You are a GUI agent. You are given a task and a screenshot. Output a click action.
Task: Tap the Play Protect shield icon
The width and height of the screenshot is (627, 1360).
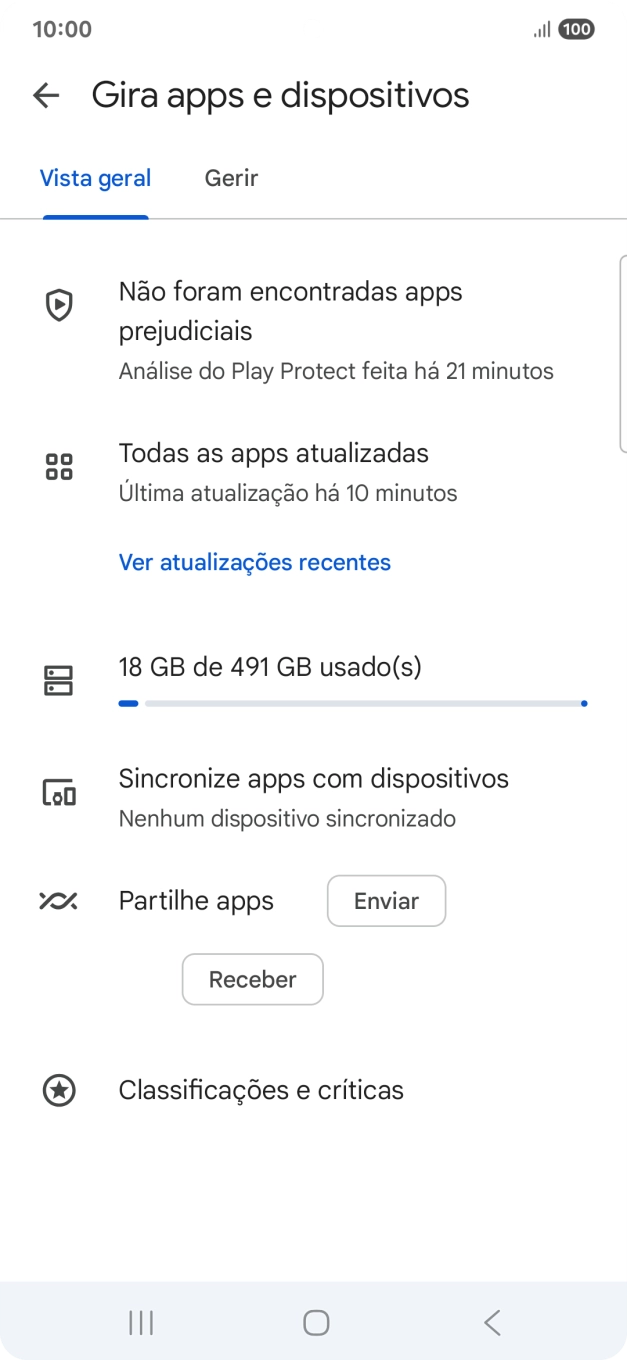coord(59,305)
